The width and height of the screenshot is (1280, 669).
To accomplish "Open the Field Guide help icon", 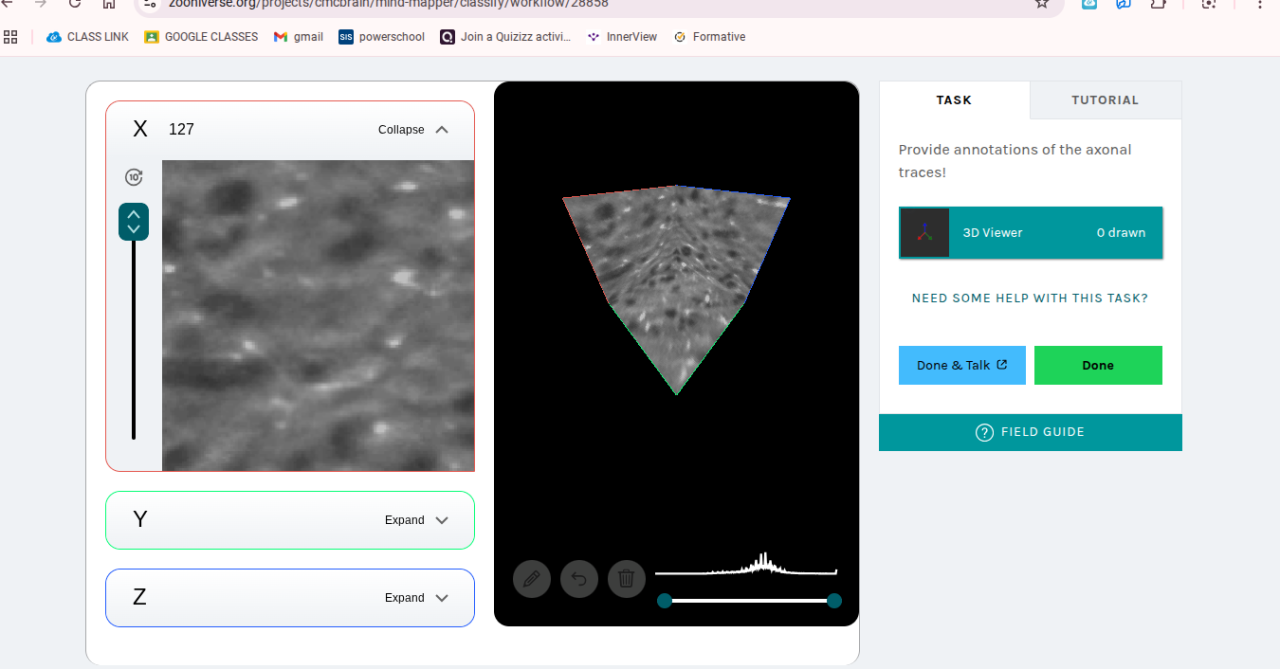I will (984, 432).
